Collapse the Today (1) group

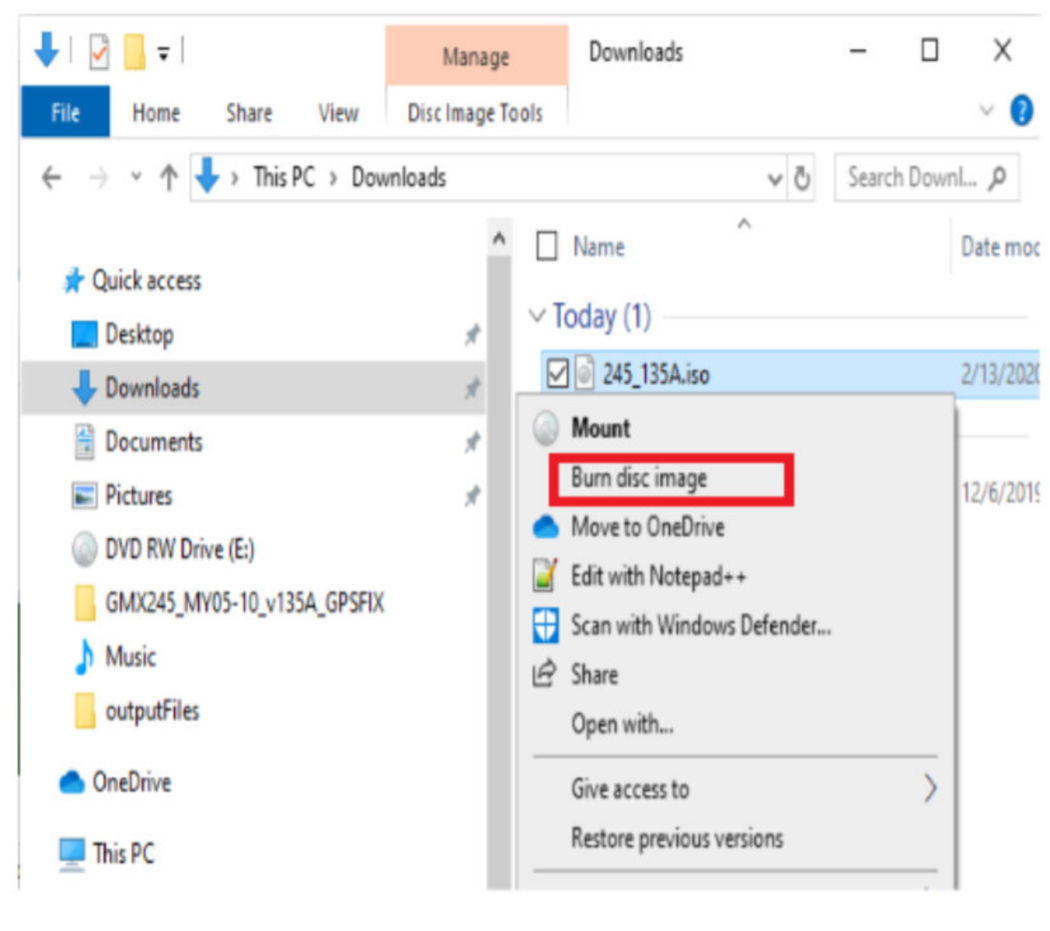click(537, 315)
